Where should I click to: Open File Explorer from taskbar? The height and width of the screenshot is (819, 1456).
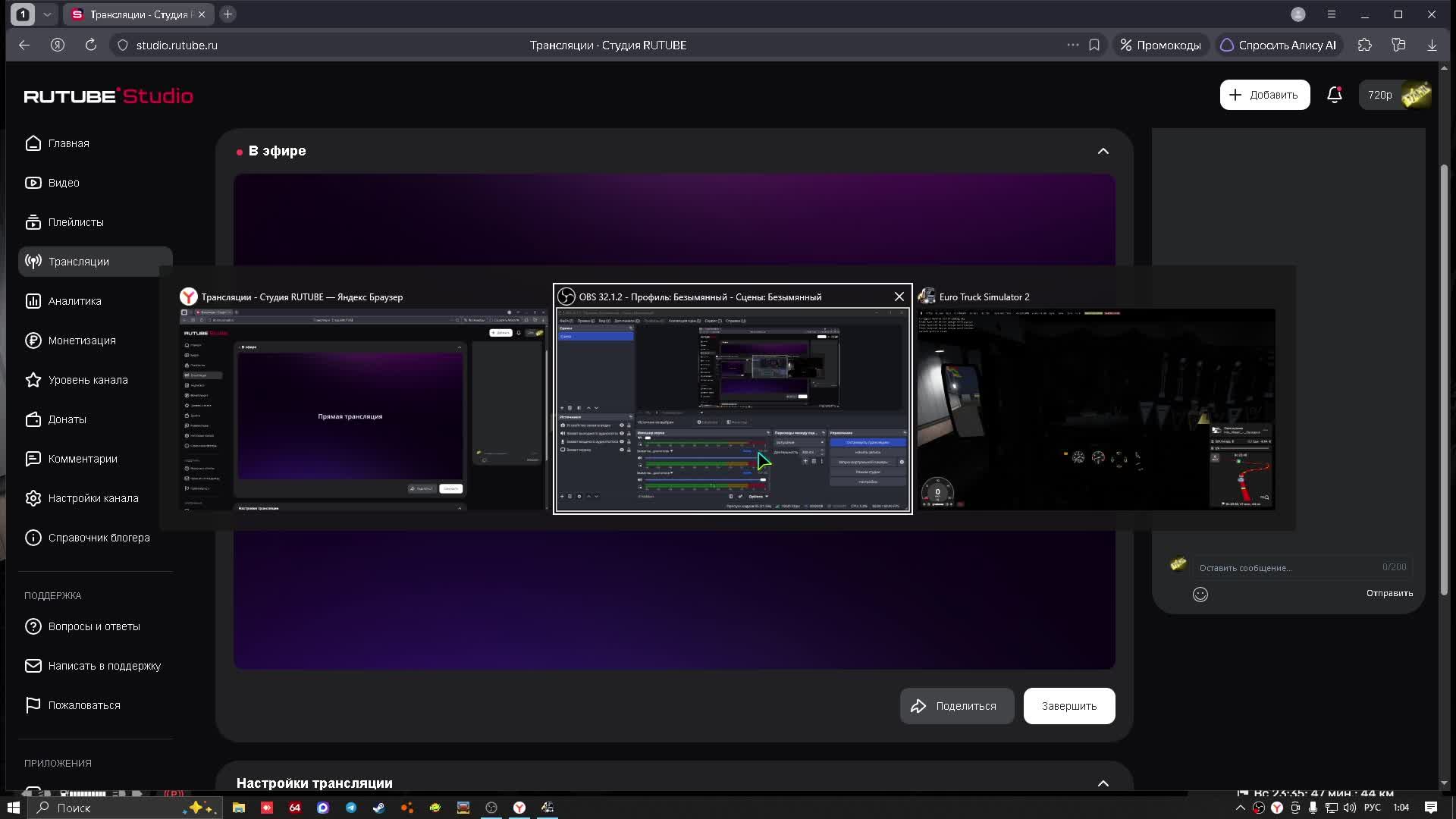coord(239,808)
